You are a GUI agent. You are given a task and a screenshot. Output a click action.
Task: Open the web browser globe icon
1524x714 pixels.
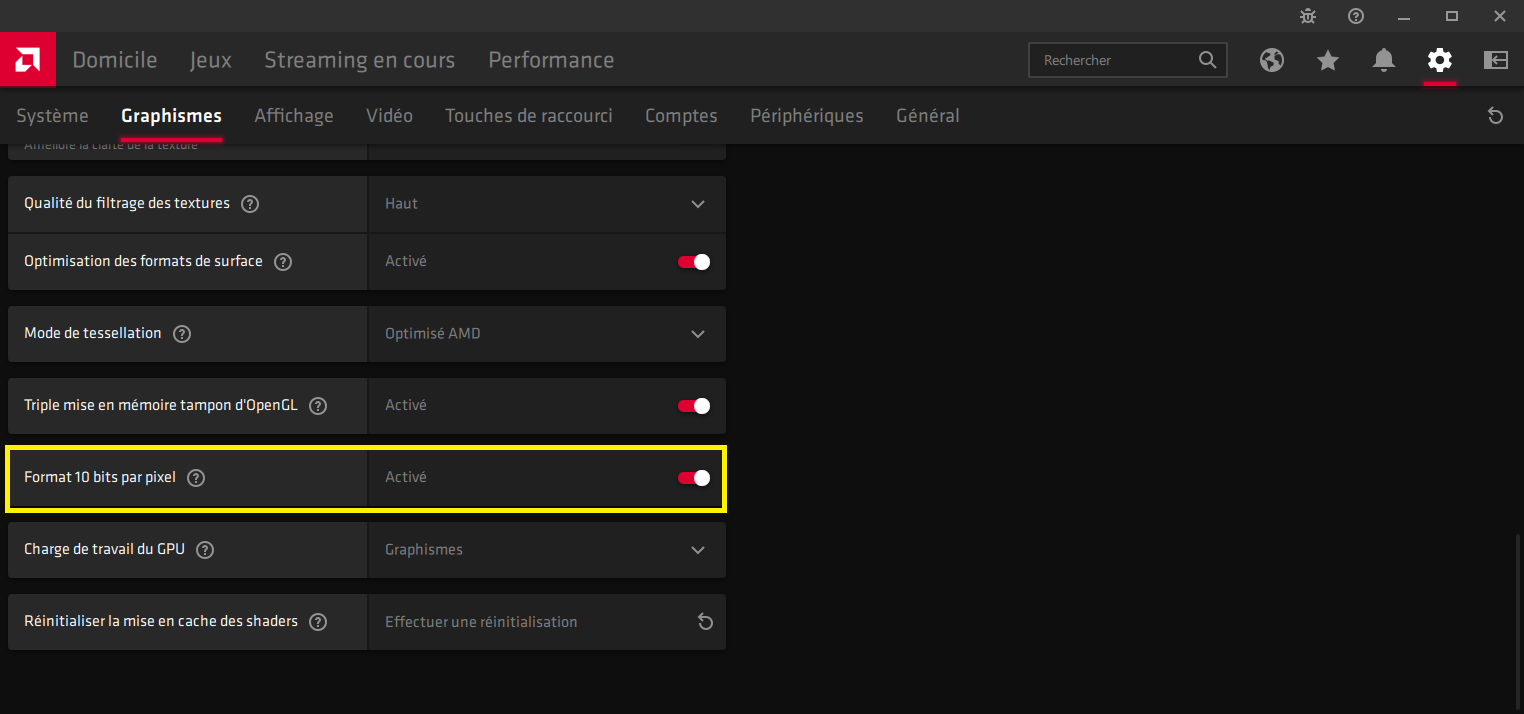click(1271, 60)
